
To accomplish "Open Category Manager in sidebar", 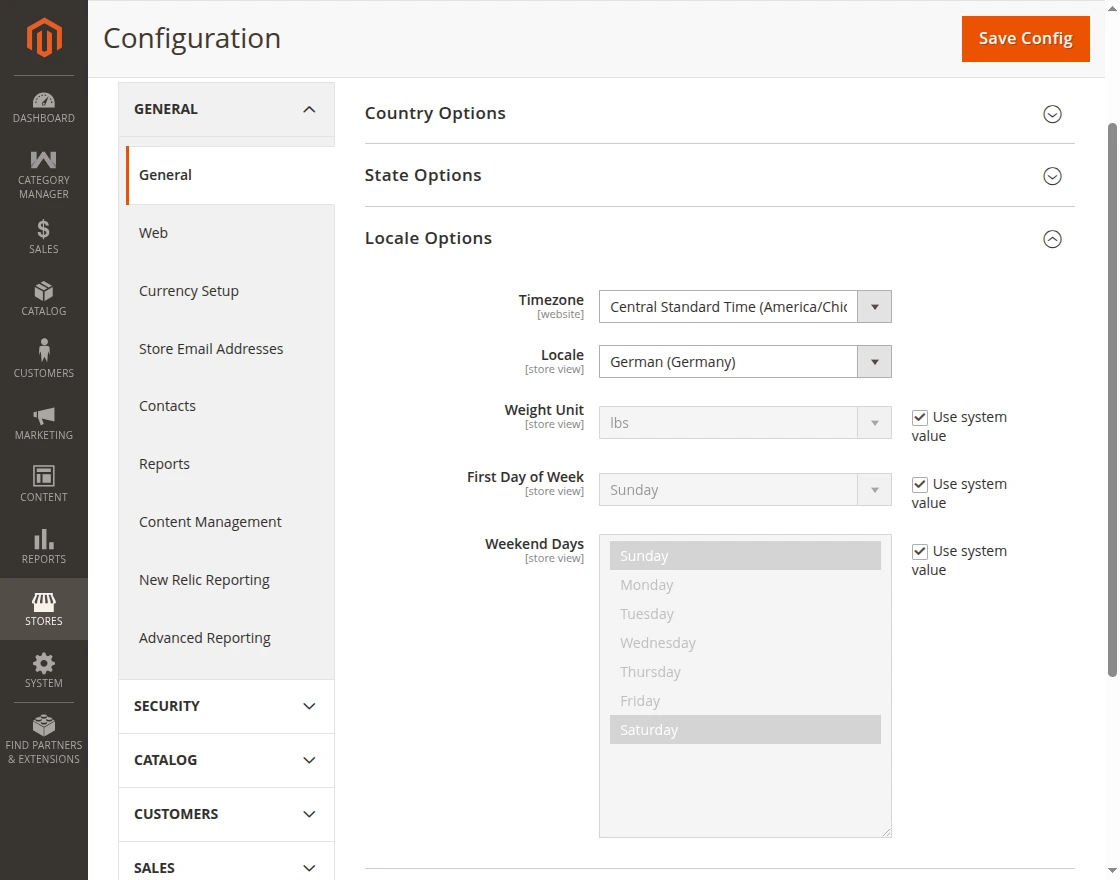I will point(44,175).
